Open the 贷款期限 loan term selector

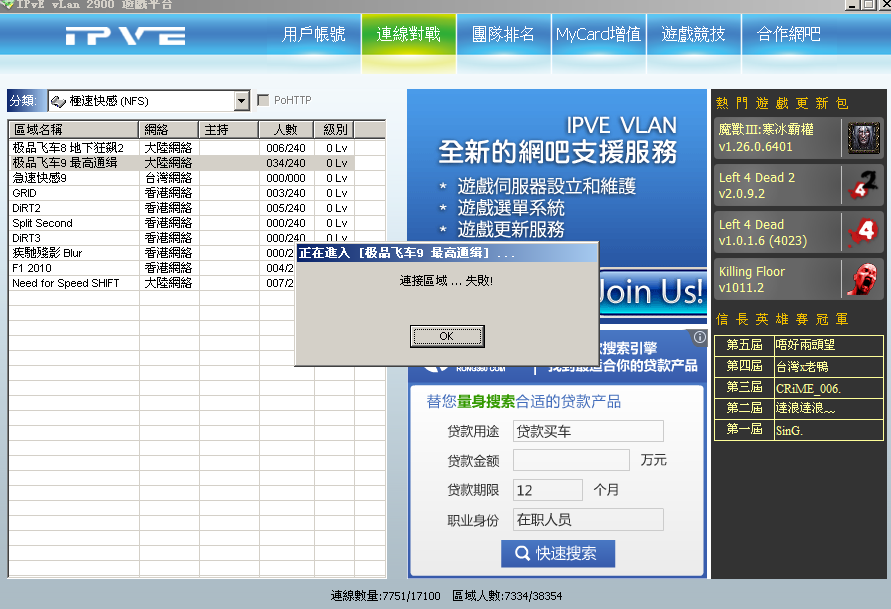click(547, 490)
